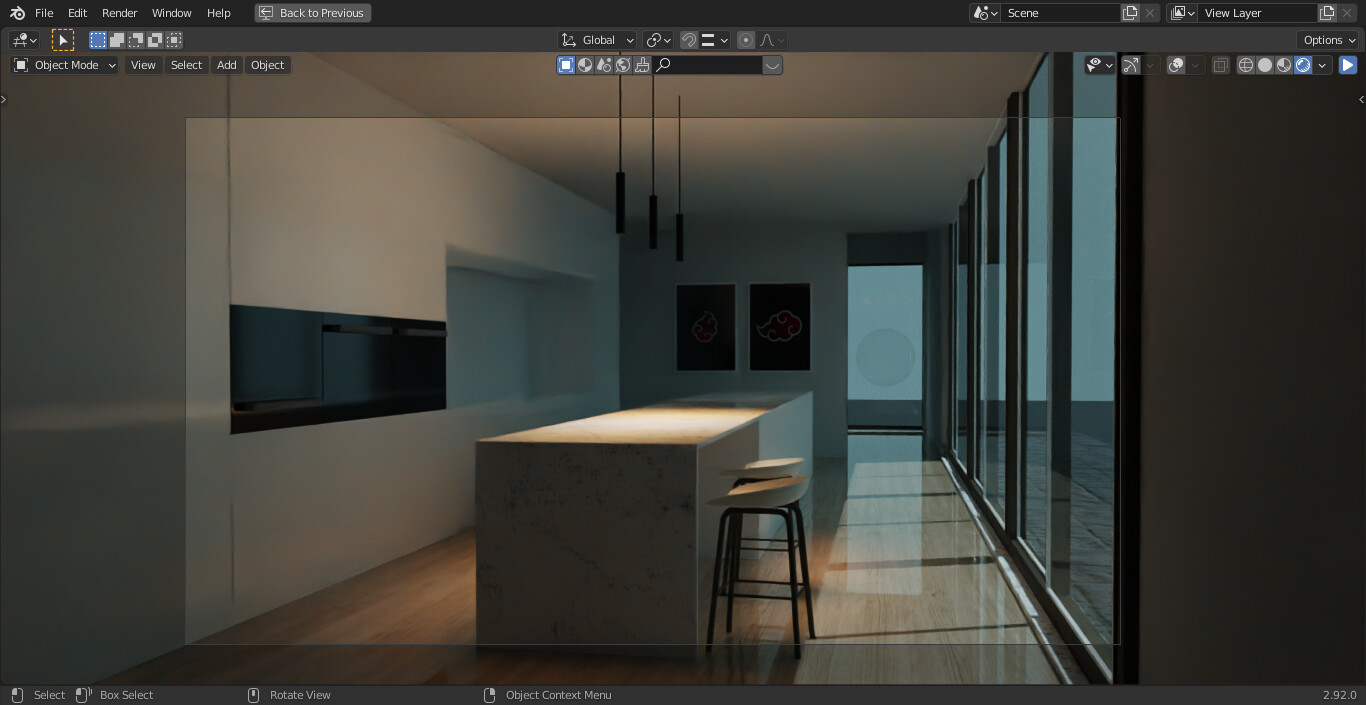Open the Global transform orientation dropdown
Viewport: 1366px width, 705px height.
pyautogui.click(x=597, y=40)
